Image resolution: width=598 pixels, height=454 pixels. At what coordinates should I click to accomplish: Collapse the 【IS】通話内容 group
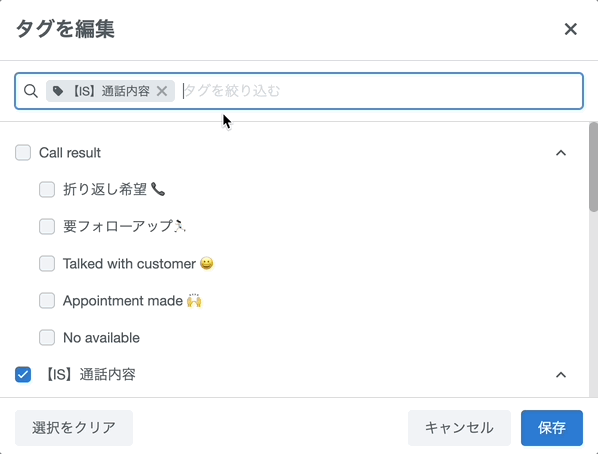point(561,375)
